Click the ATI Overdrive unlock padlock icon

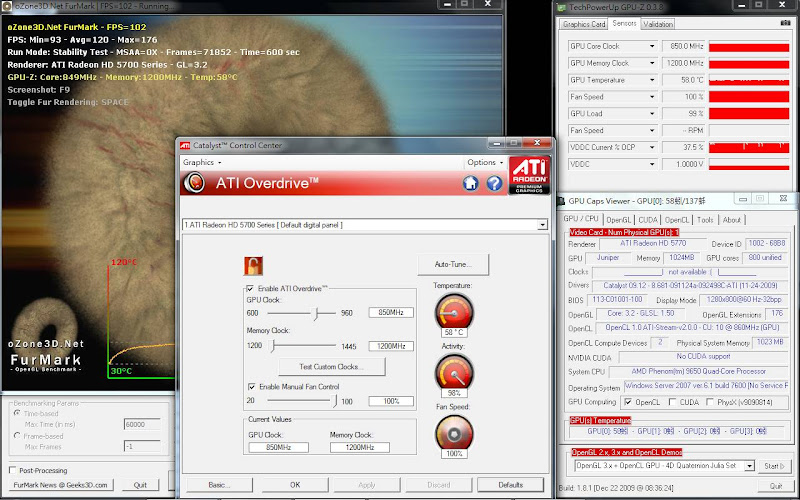[253, 265]
